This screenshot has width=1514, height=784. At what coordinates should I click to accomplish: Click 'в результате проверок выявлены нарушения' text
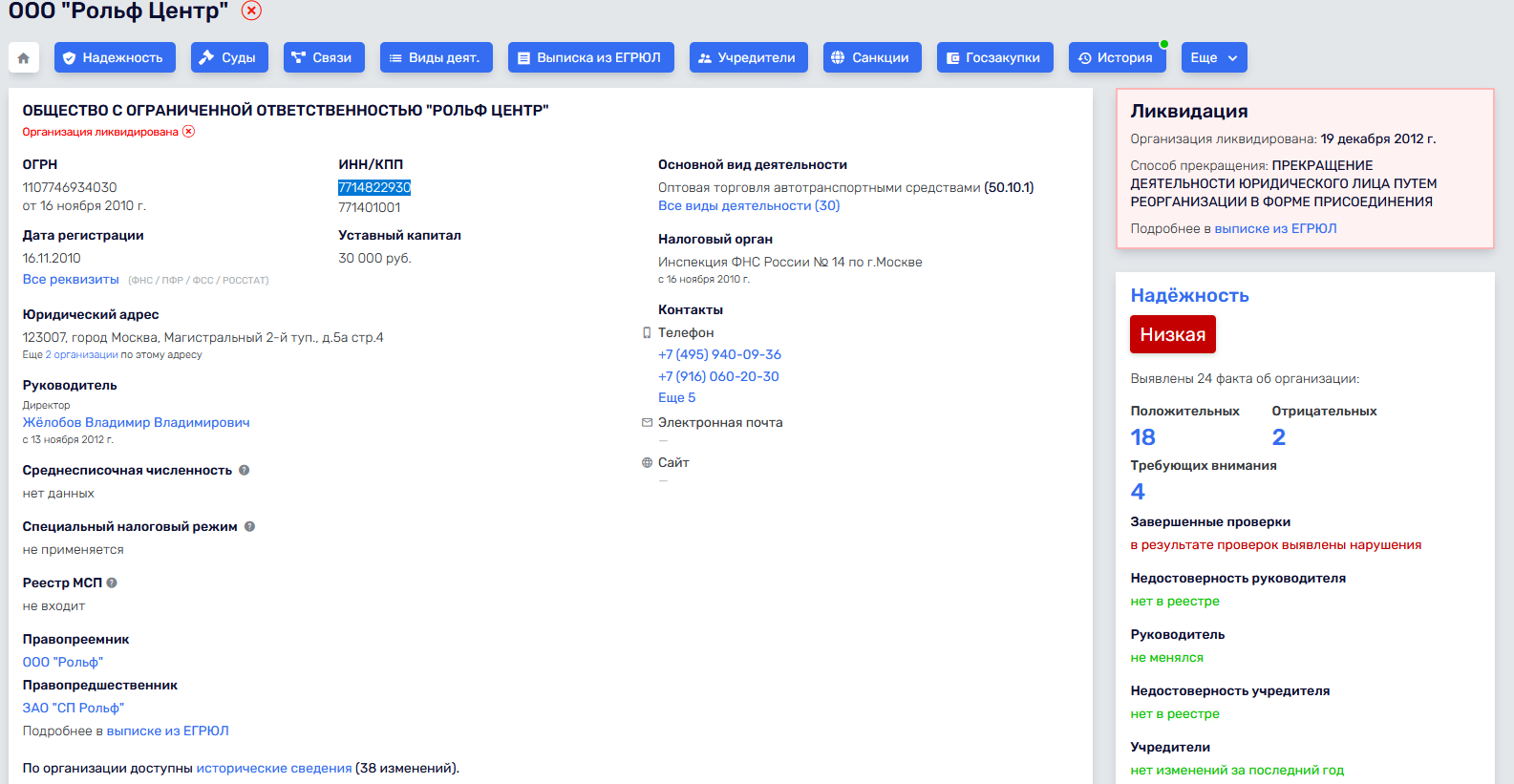click(1276, 545)
